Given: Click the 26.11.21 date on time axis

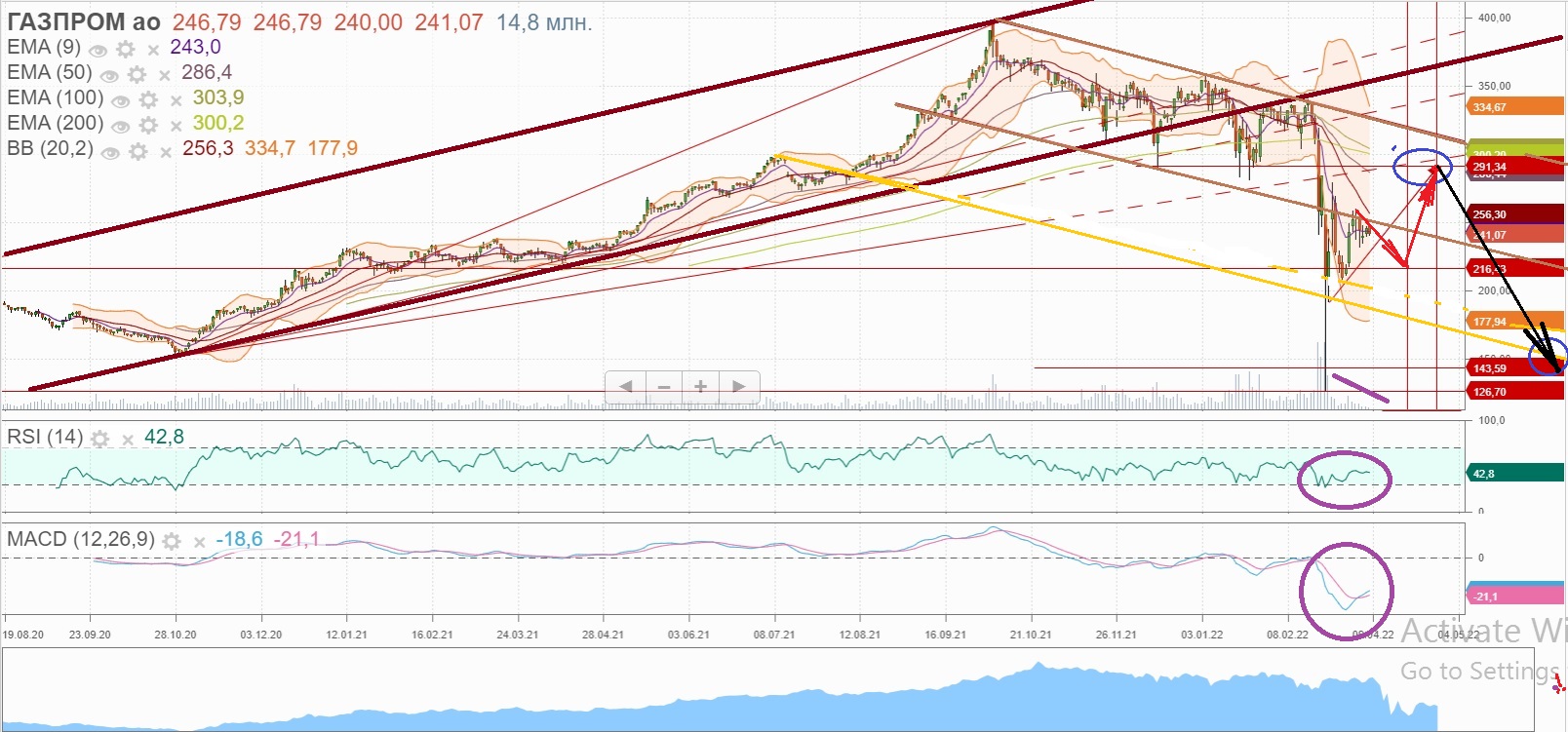Looking at the screenshot, I should click(1116, 635).
